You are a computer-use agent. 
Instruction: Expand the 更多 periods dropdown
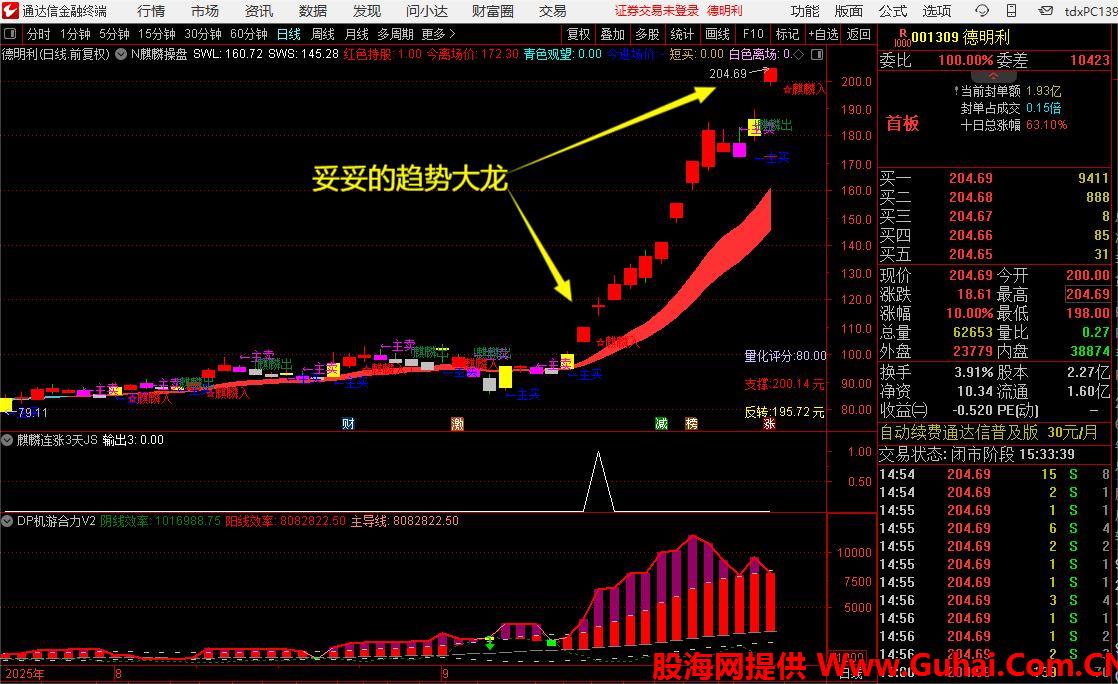[x=438, y=34]
